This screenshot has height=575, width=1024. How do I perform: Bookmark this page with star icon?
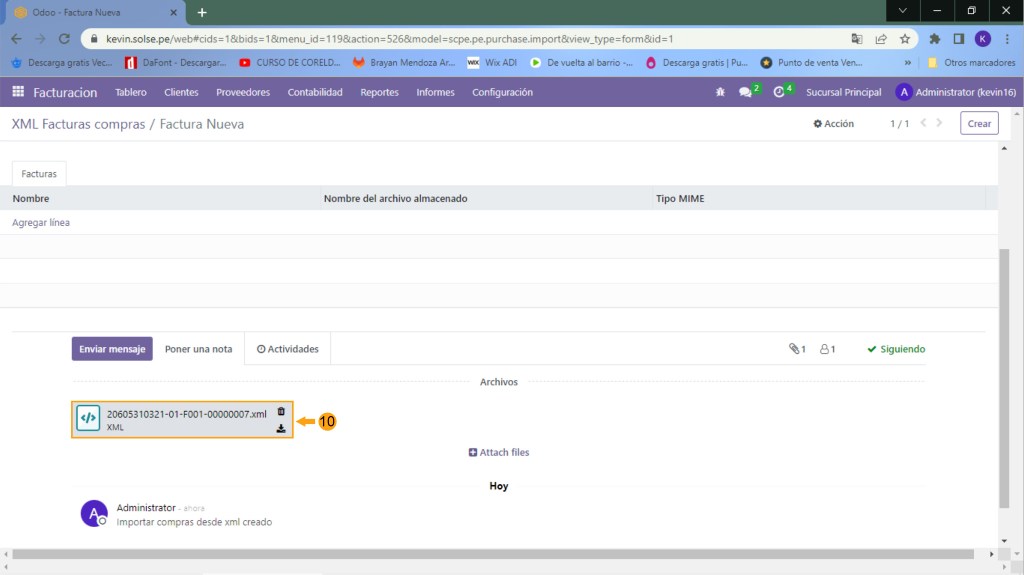pos(905,39)
